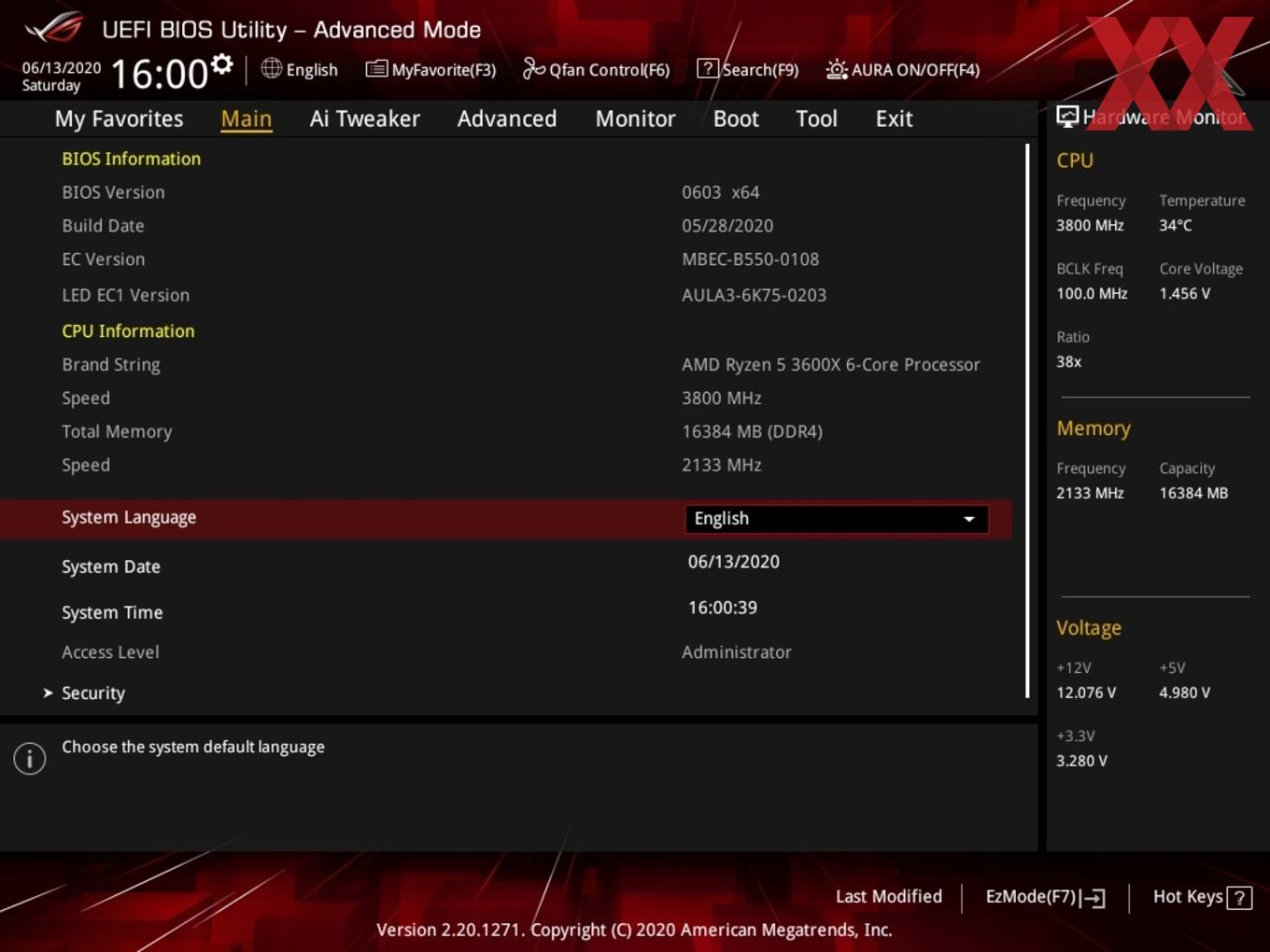Screen dimensions: 1270x952
Task: Open the Hot Keys help
Action: 1202,897
